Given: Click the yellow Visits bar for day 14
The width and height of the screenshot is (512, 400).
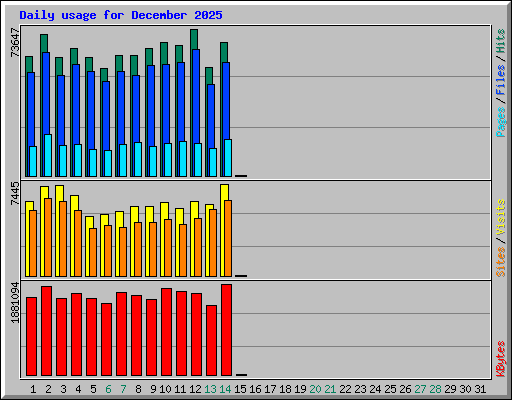Looking at the screenshot, I should pyautogui.click(x=224, y=192).
